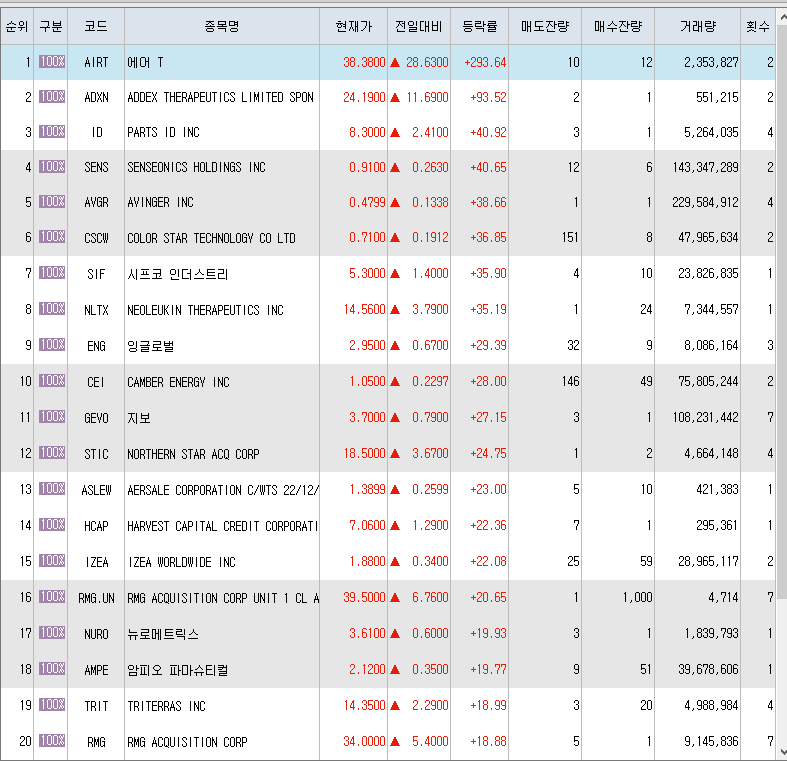Sort by the 횟수 column header

(x=758, y=26)
